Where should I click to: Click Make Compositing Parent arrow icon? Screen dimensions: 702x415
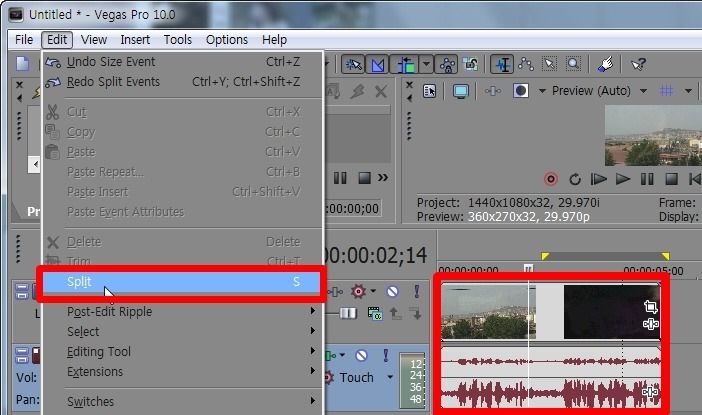pyautogui.click(x=395, y=313)
